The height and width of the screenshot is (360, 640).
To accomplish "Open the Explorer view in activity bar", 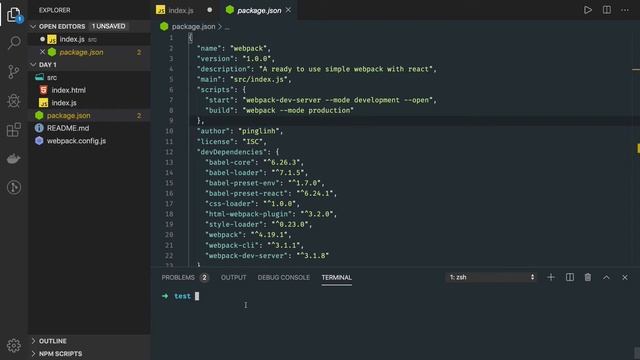I will click(14, 15).
